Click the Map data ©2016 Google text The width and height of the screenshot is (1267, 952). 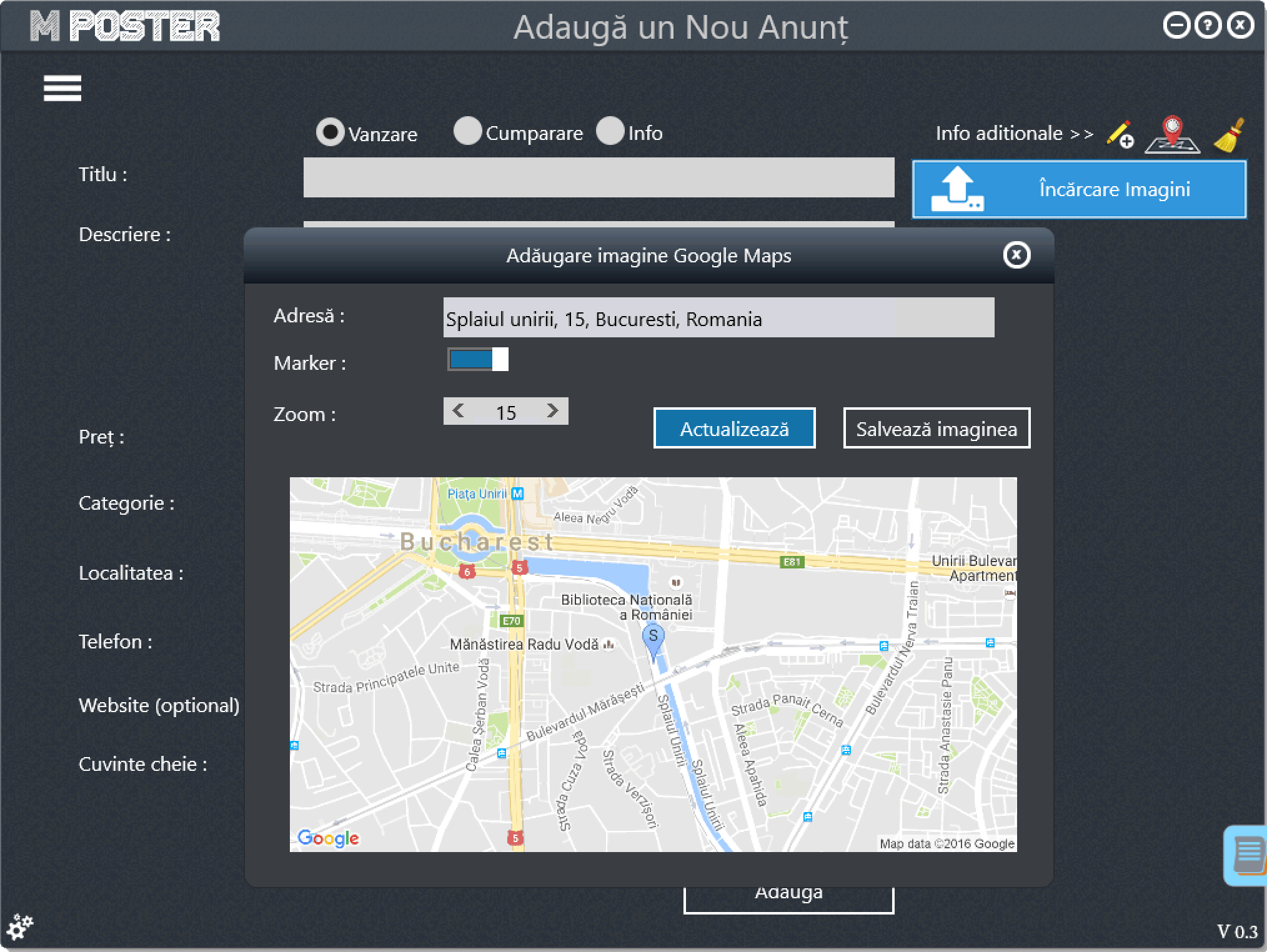pos(947,844)
